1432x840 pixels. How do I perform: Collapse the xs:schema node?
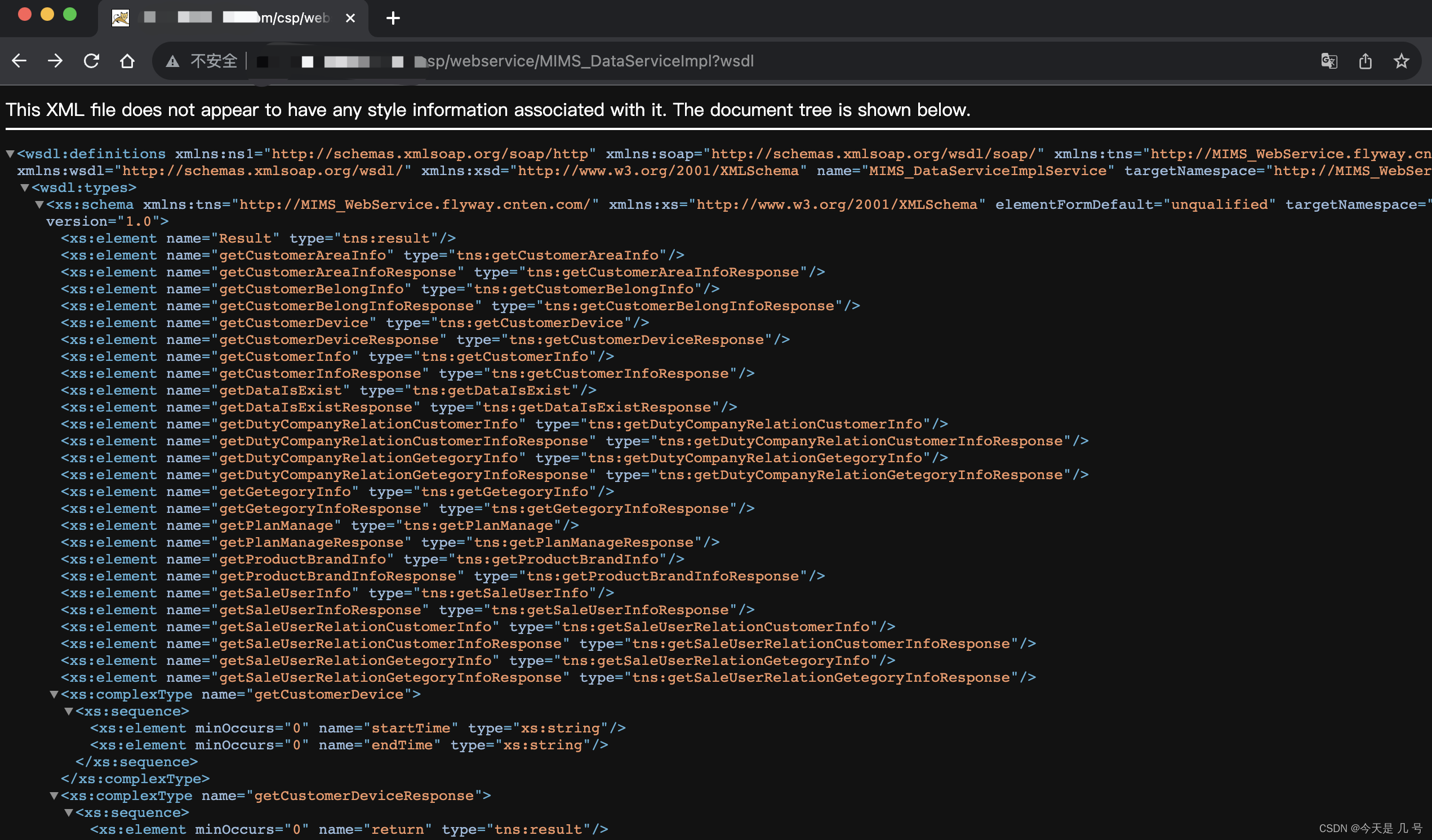pyautogui.click(x=39, y=204)
